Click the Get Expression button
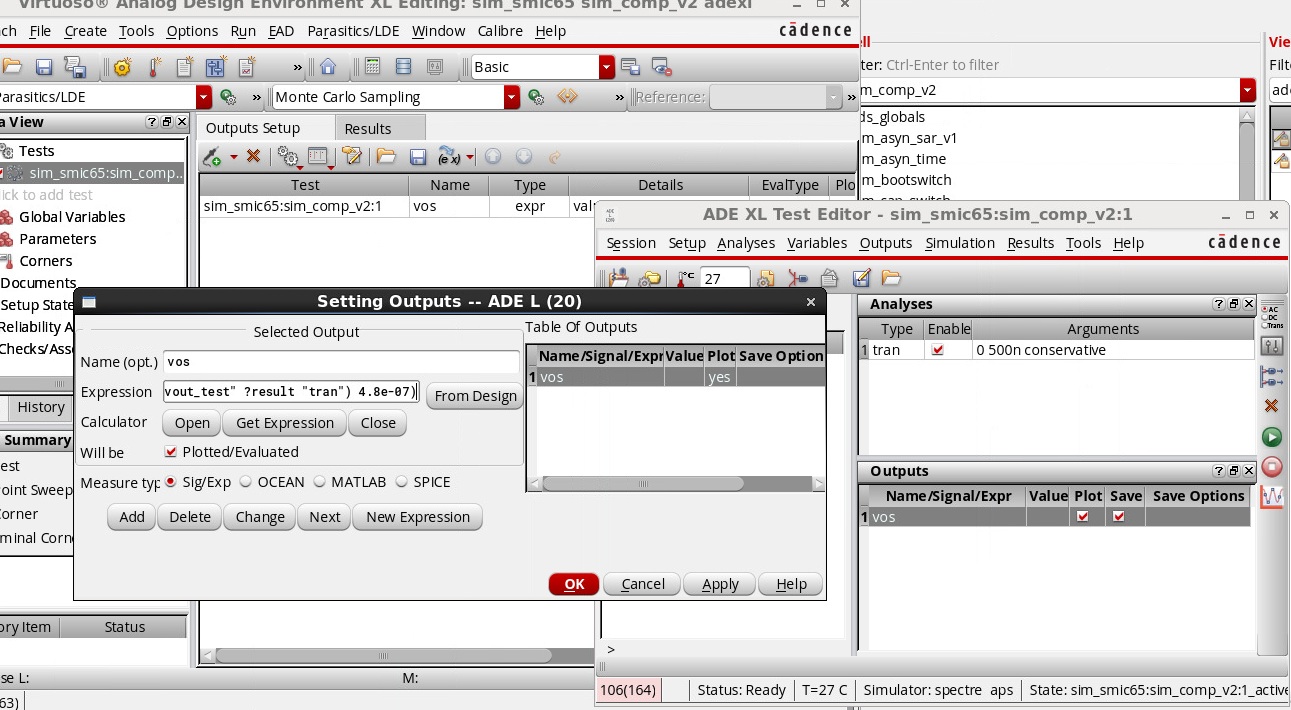The image size is (1291, 710). pyautogui.click(x=285, y=423)
